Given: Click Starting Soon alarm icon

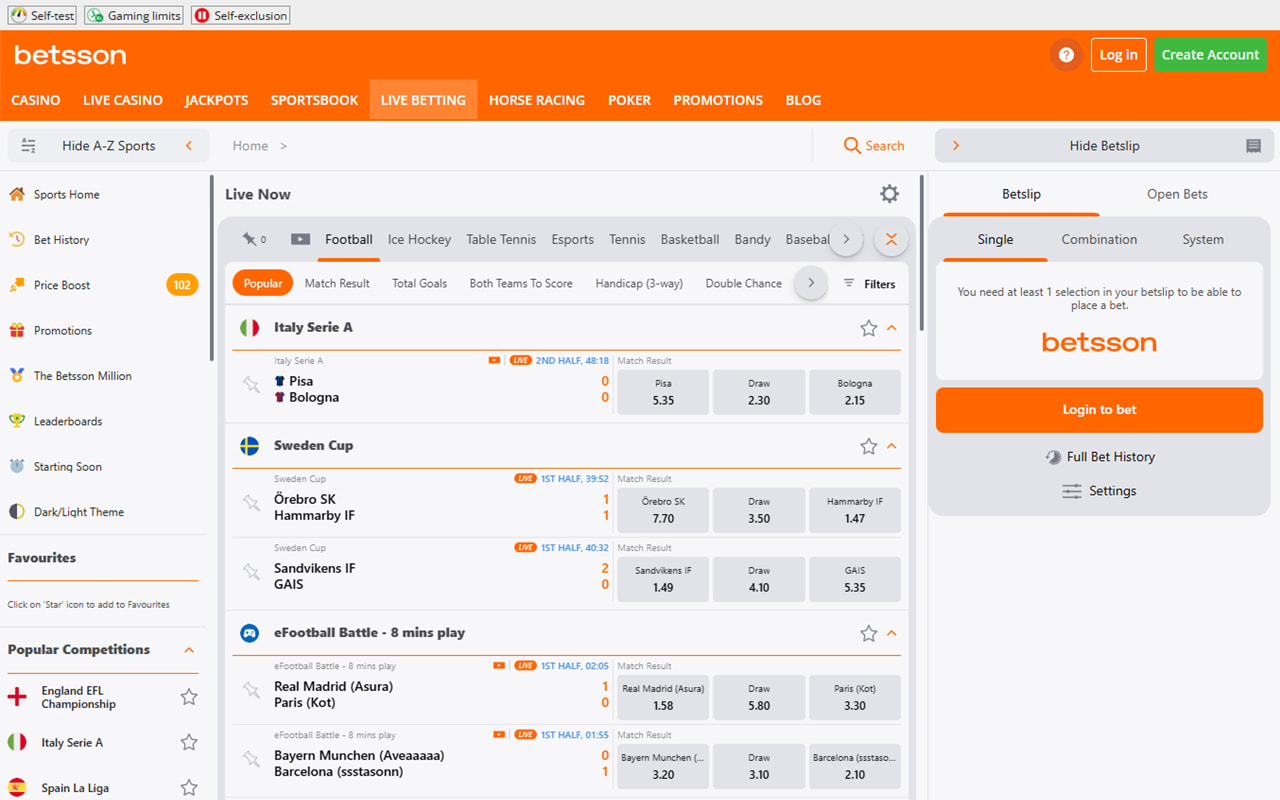Looking at the screenshot, I should tap(17, 466).
